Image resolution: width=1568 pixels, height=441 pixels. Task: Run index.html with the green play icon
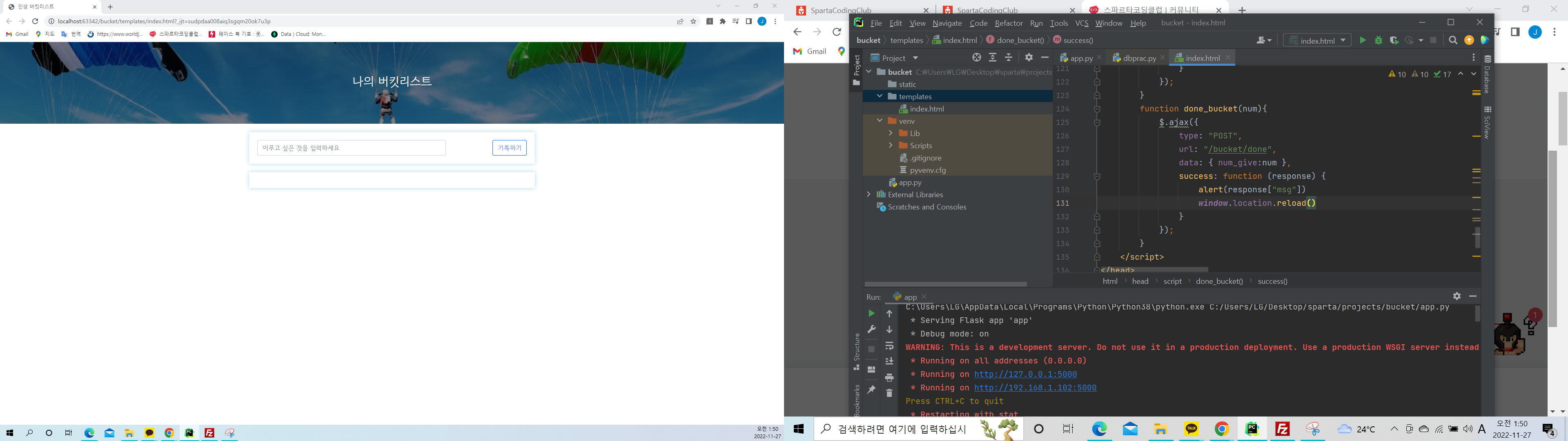pyautogui.click(x=1362, y=40)
